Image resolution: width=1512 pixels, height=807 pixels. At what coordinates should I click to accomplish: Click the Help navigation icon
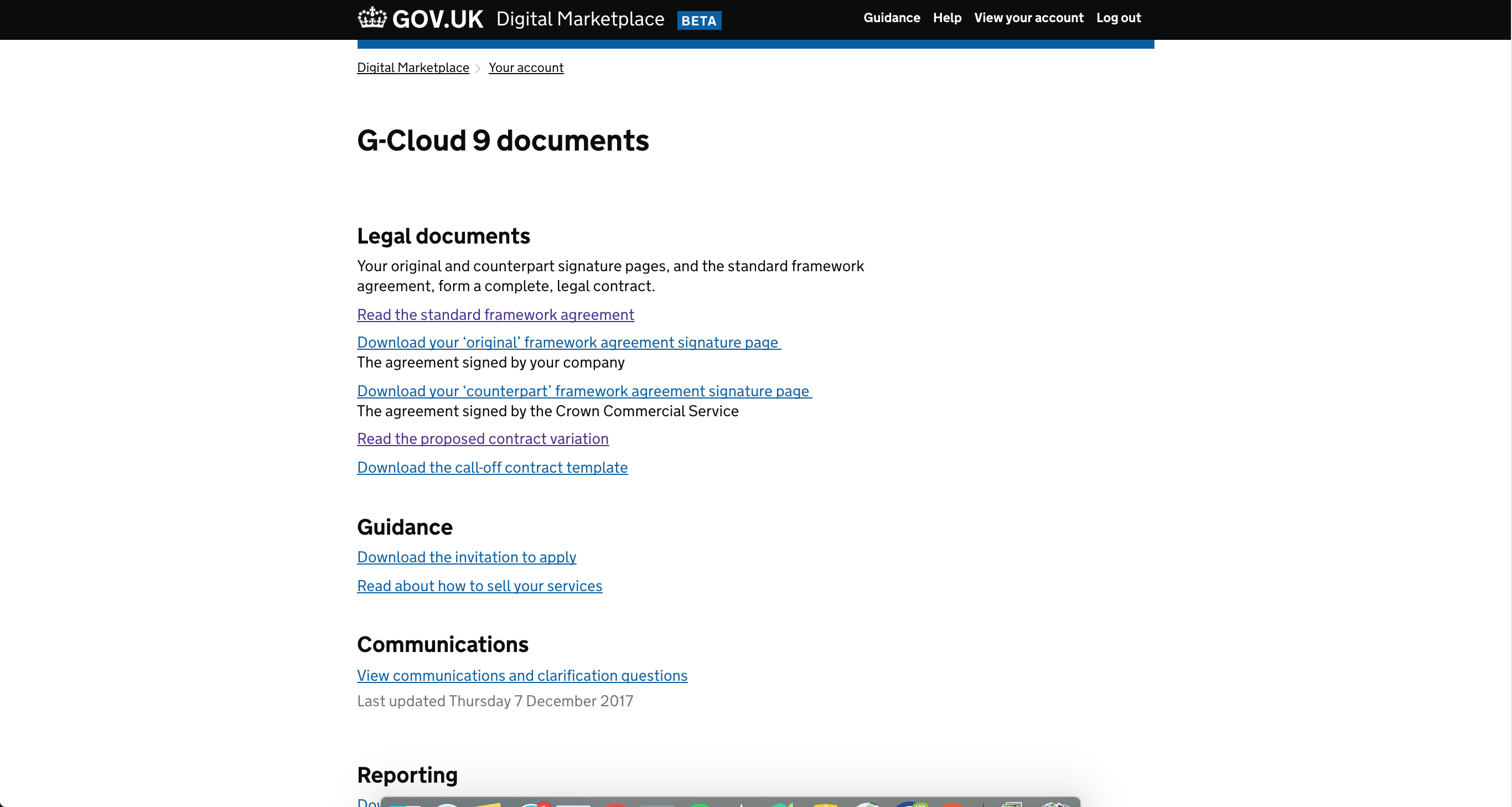tap(947, 17)
